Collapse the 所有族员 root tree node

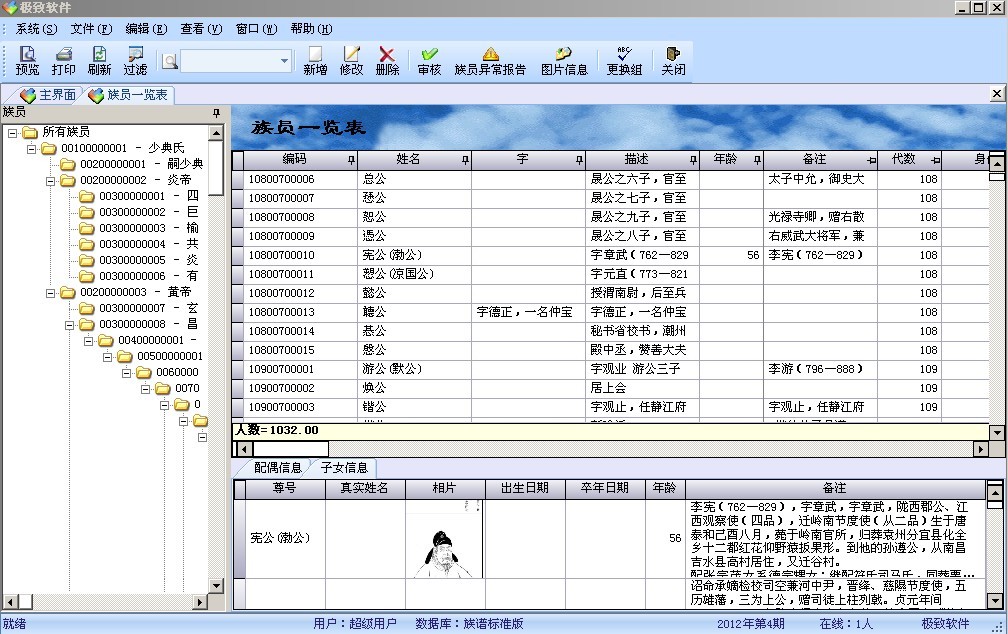[13, 133]
